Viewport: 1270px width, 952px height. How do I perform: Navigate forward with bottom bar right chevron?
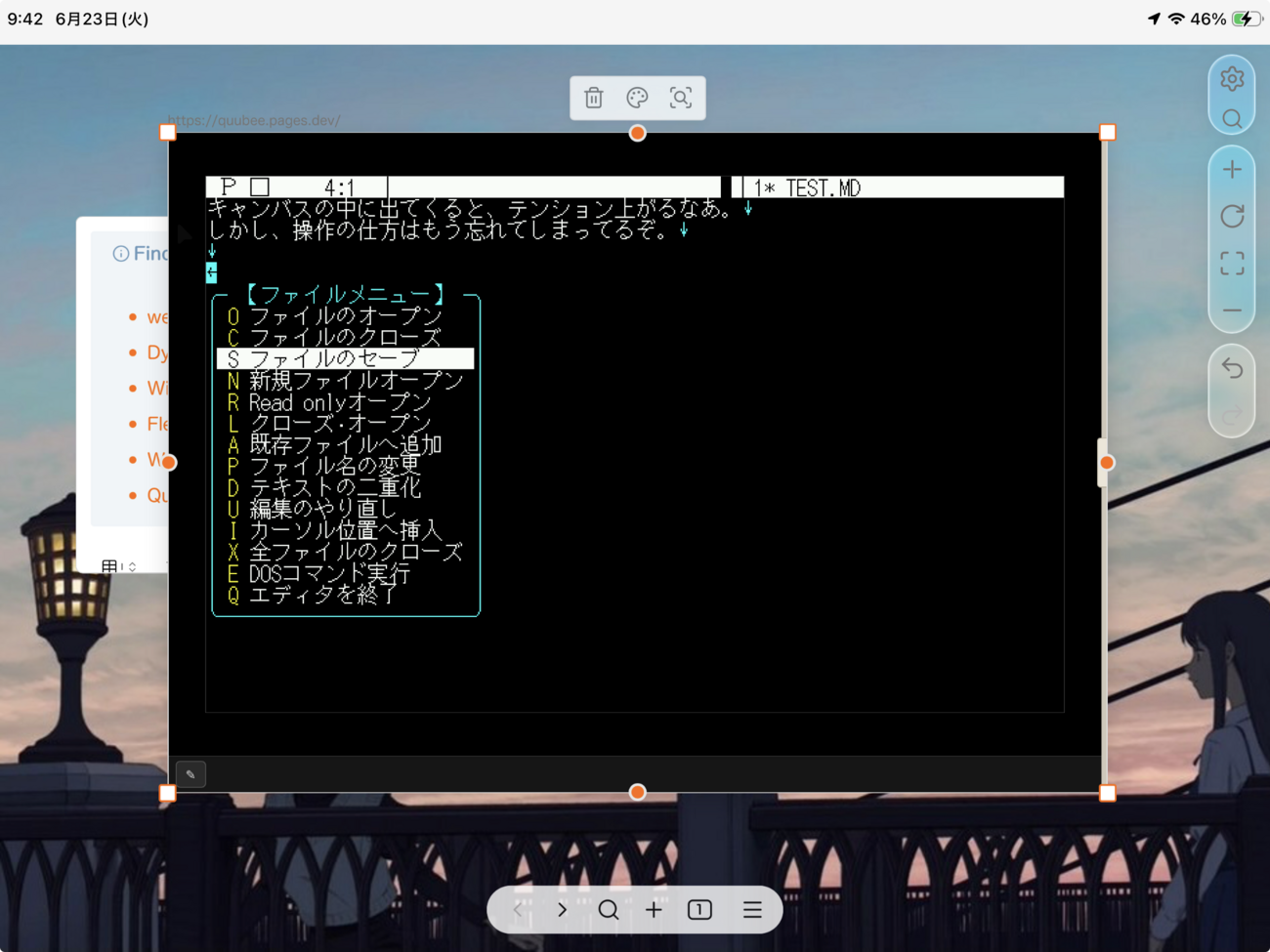pos(562,910)
